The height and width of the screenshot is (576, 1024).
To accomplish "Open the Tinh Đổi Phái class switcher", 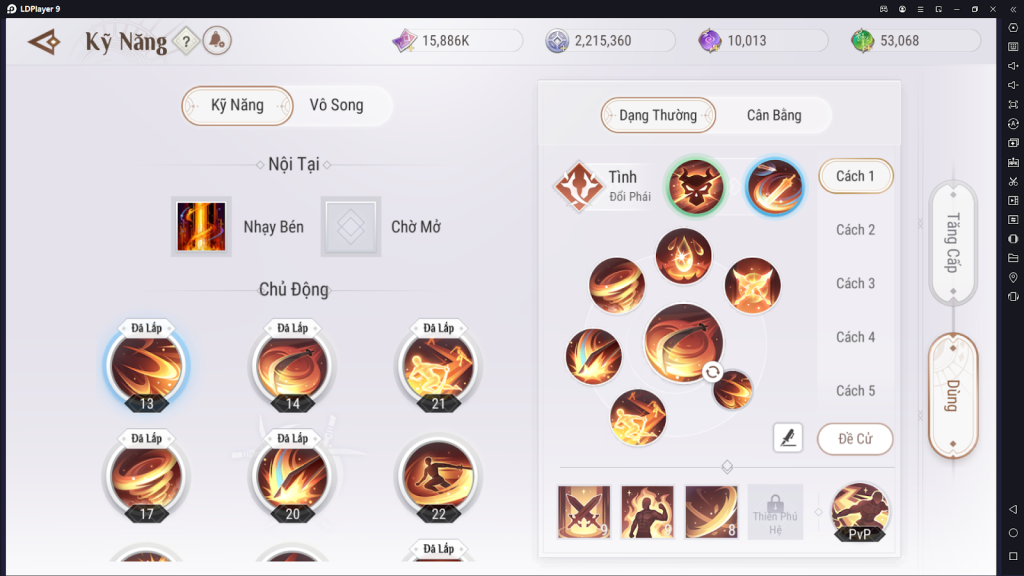I will pos(604,186).
